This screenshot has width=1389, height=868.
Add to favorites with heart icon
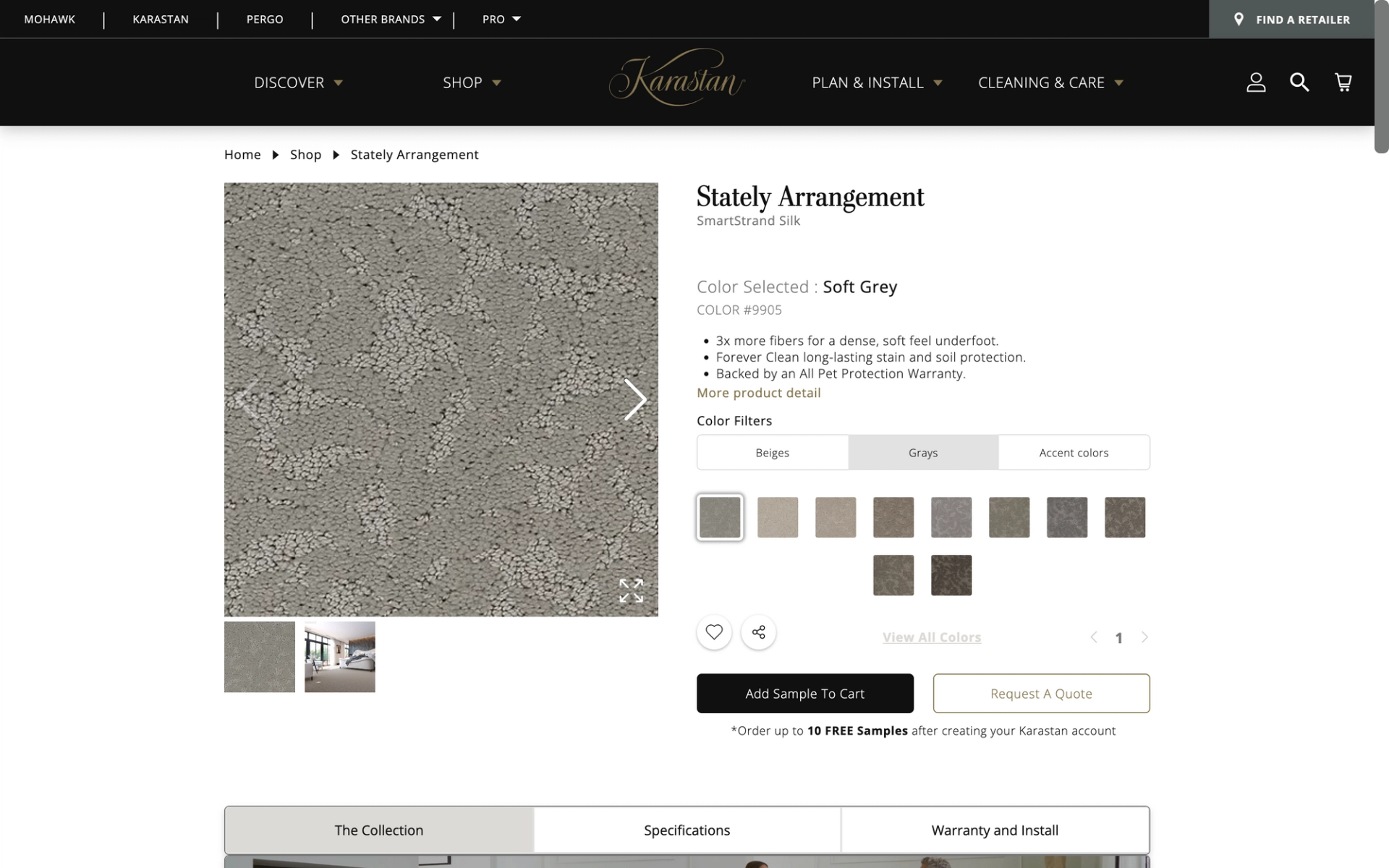tap(714, 632)
